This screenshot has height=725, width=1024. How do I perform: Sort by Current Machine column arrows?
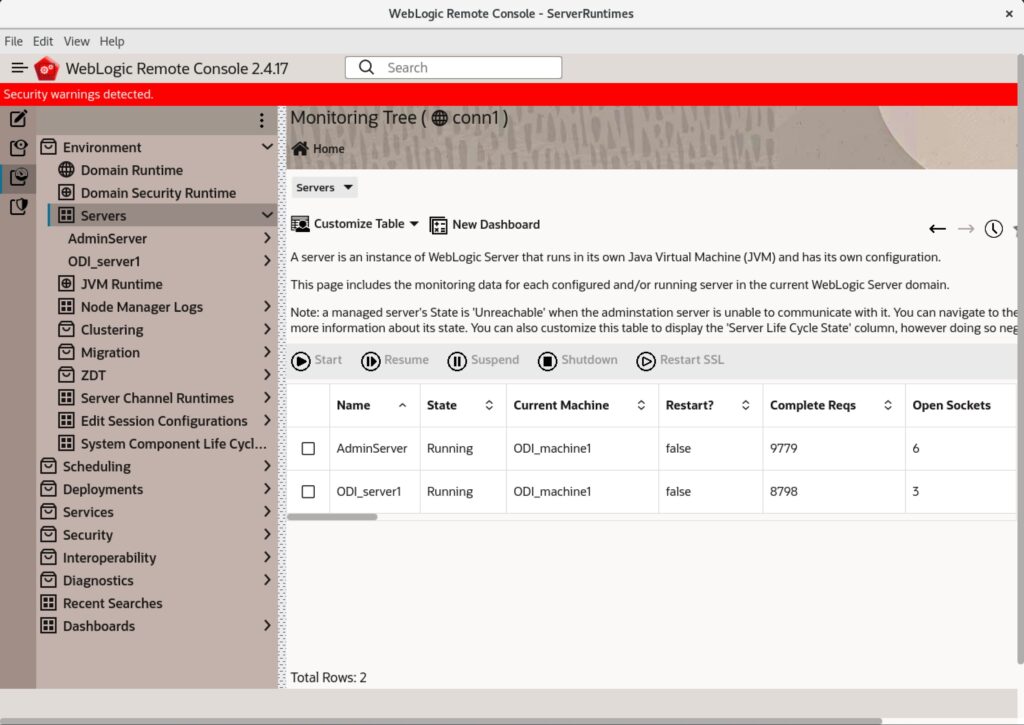click(x=641, y=406)
